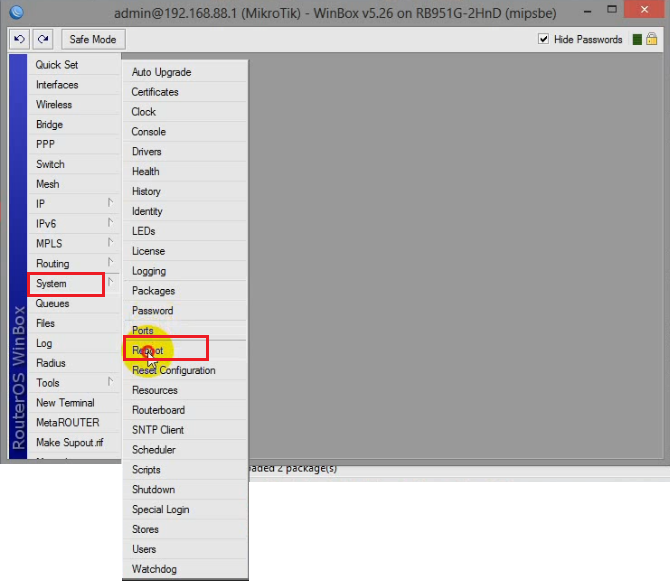Open MetaROUTER menu
Viewport: 670px width, 581px height.
[73, 423]
